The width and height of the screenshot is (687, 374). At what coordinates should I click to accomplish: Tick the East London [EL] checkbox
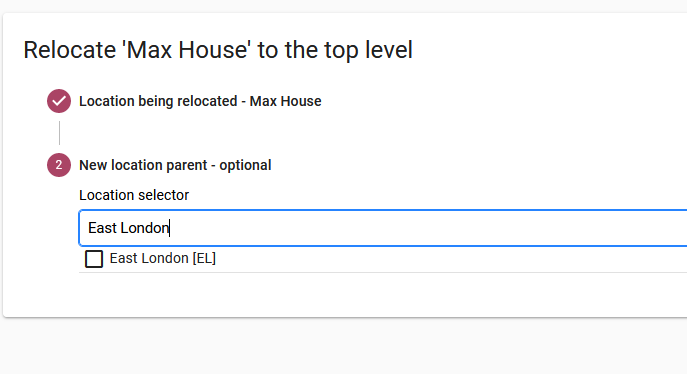click(94, 259)
